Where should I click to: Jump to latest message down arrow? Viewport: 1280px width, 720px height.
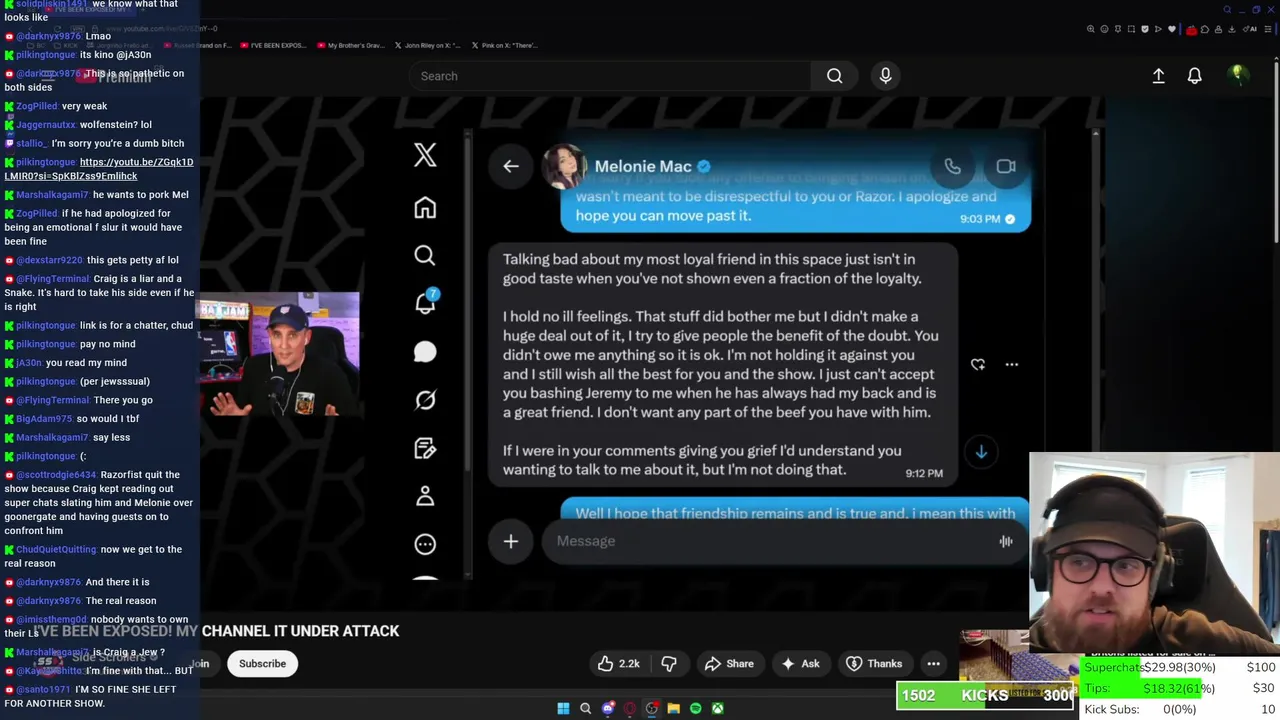[x=981, y=452]
